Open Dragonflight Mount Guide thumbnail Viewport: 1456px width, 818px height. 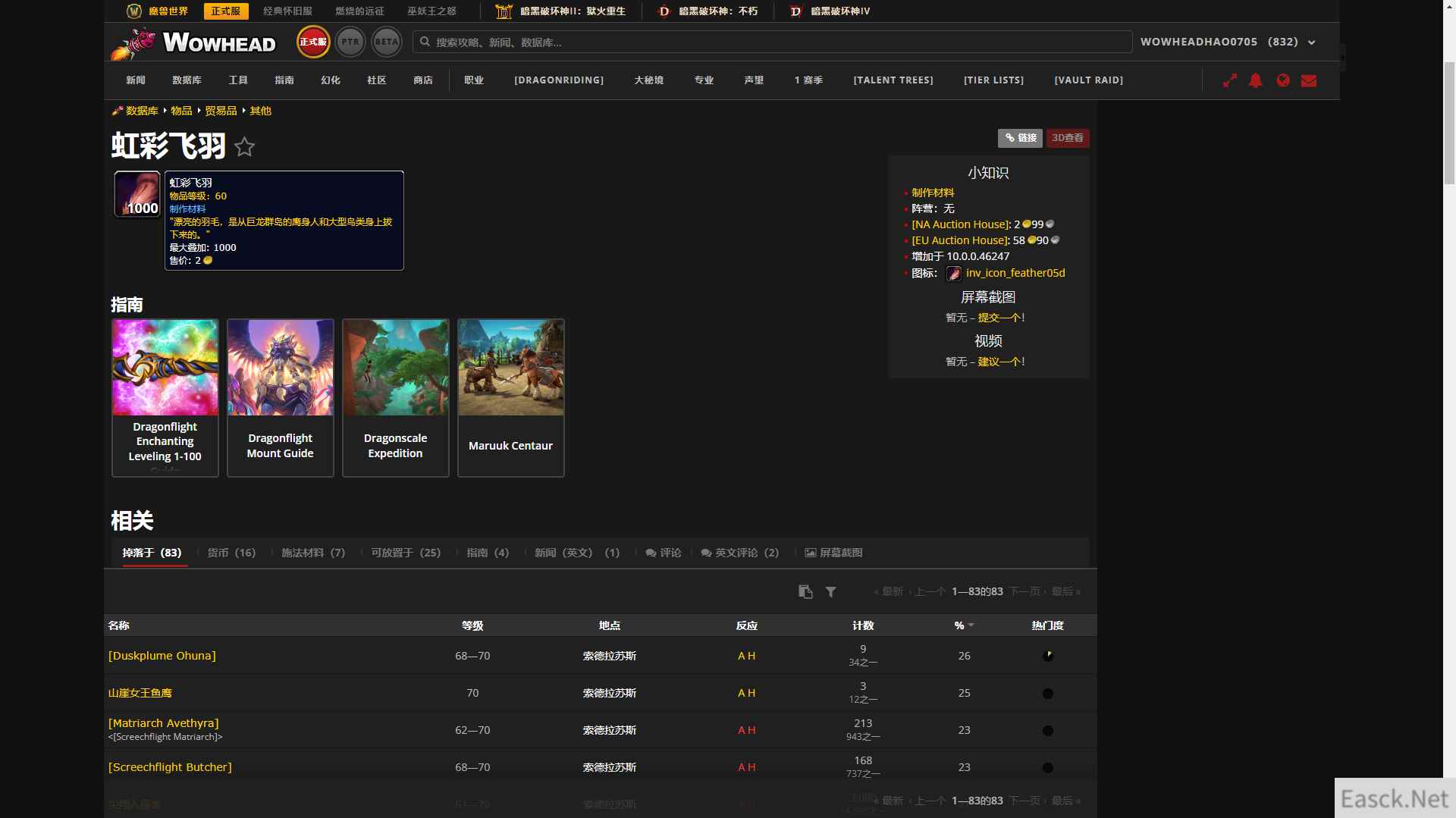coord(281,397)
